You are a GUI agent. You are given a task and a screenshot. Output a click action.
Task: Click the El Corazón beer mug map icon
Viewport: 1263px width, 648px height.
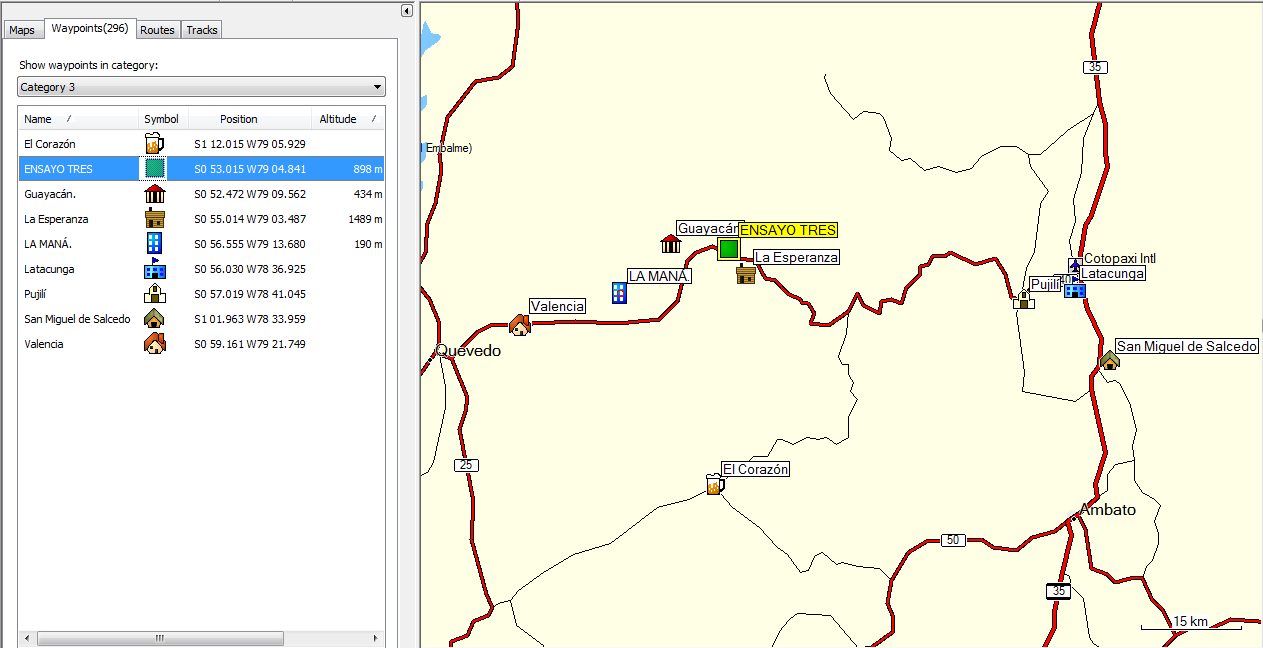click(x=714, y=485)
